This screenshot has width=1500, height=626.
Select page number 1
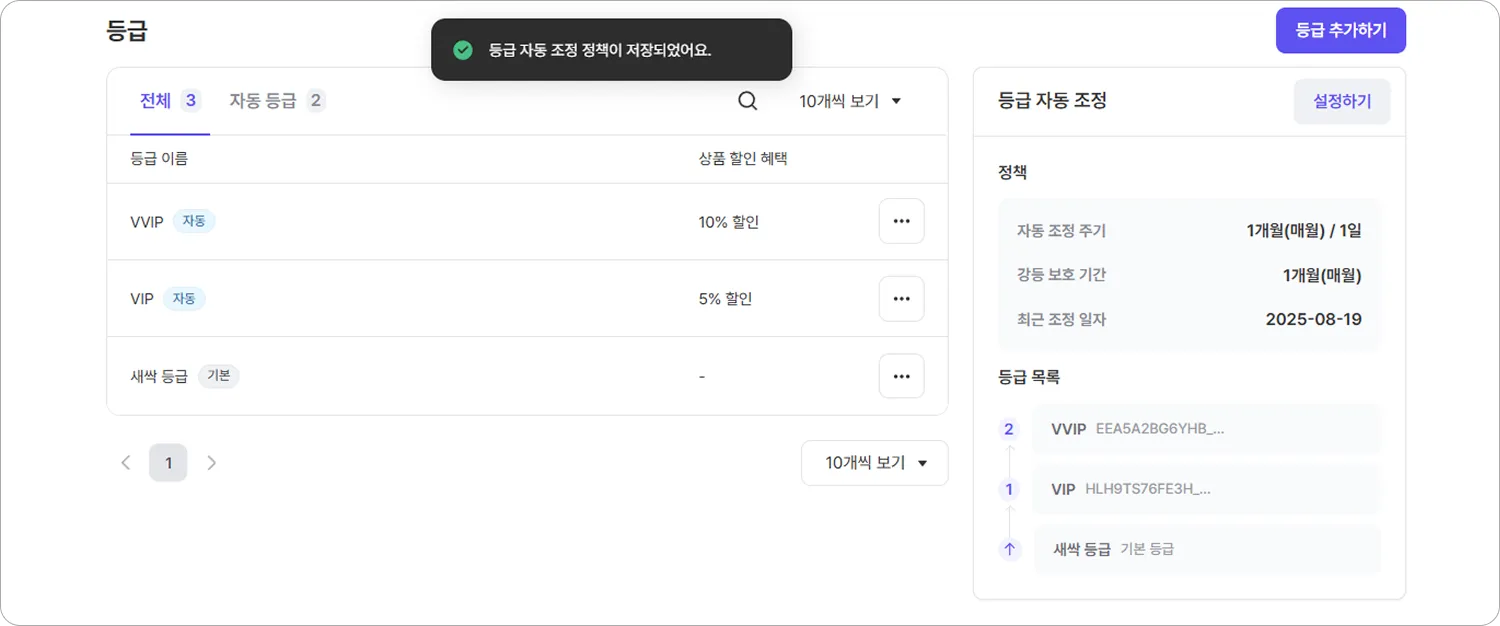[x=168, y=463]
